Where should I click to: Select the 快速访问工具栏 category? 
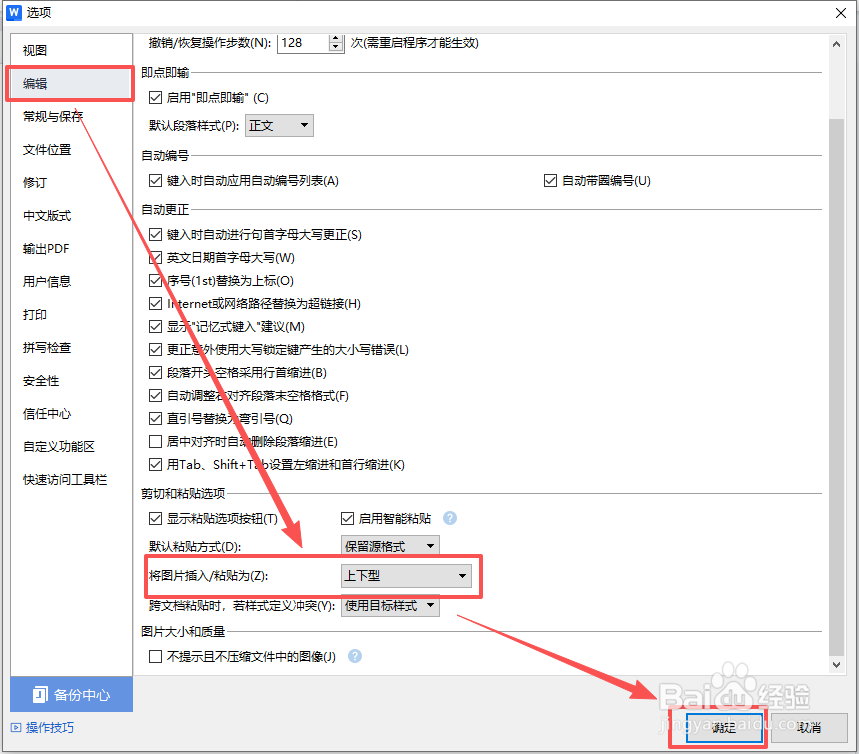(x=71, y=479)
